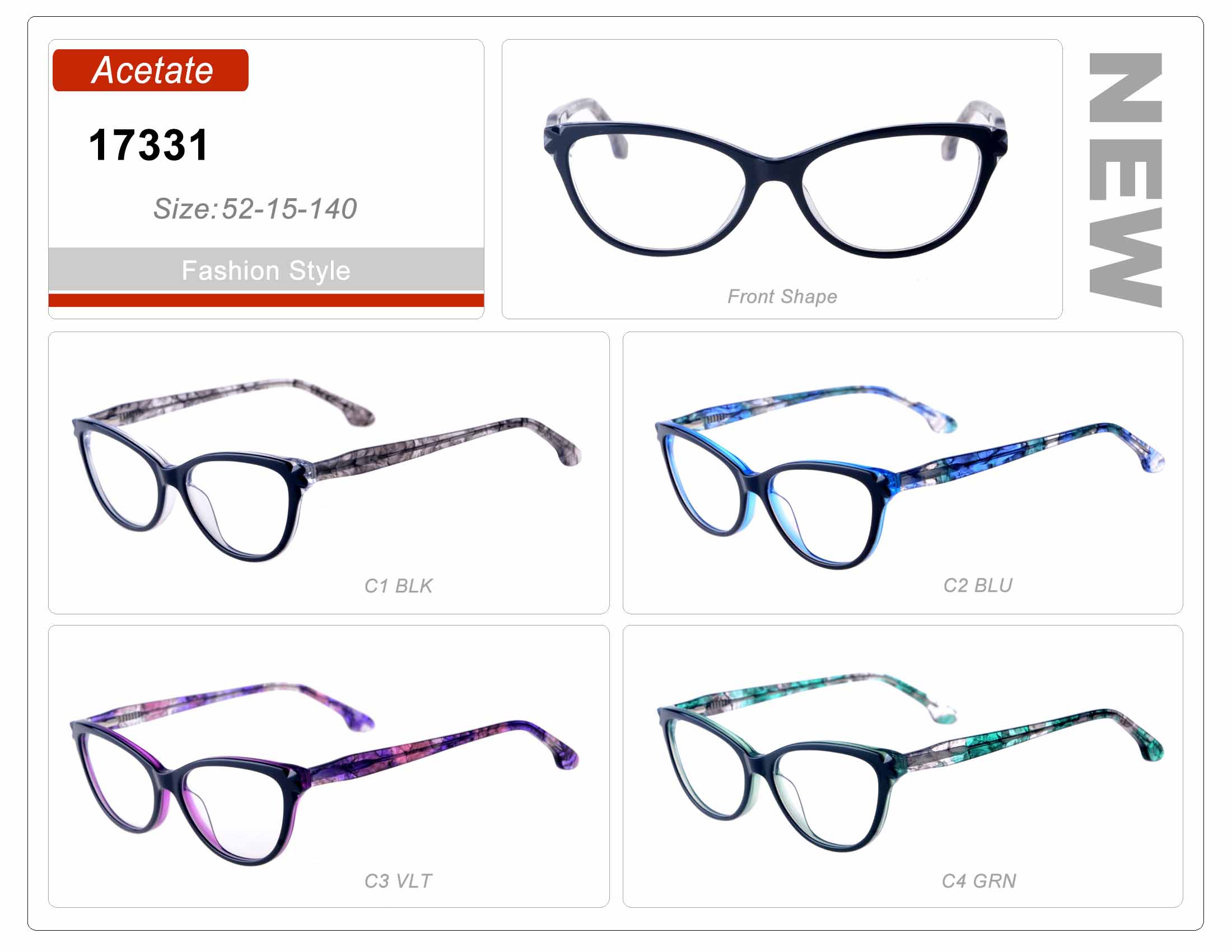
Task: Click the red stripe under Fashion Style
Action: click(x=265, y=300)
